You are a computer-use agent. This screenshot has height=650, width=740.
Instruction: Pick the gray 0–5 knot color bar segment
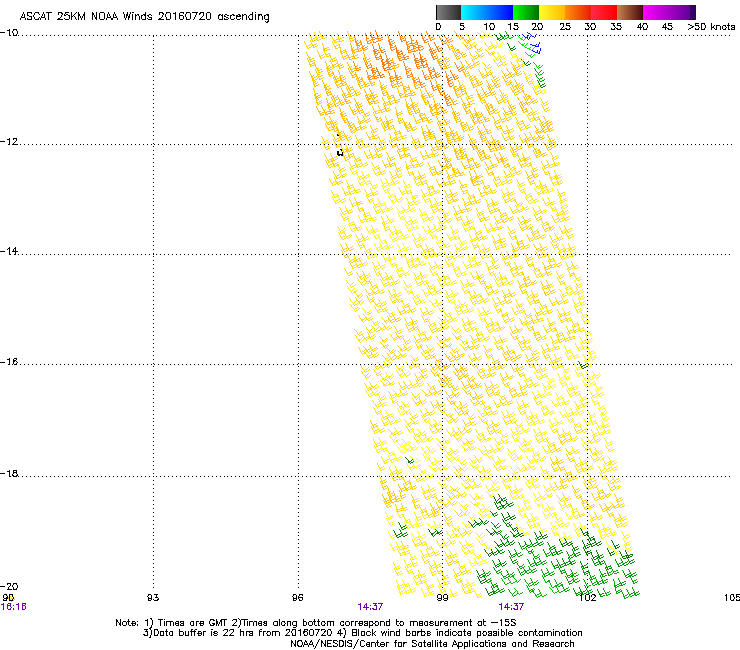point(448,12)
